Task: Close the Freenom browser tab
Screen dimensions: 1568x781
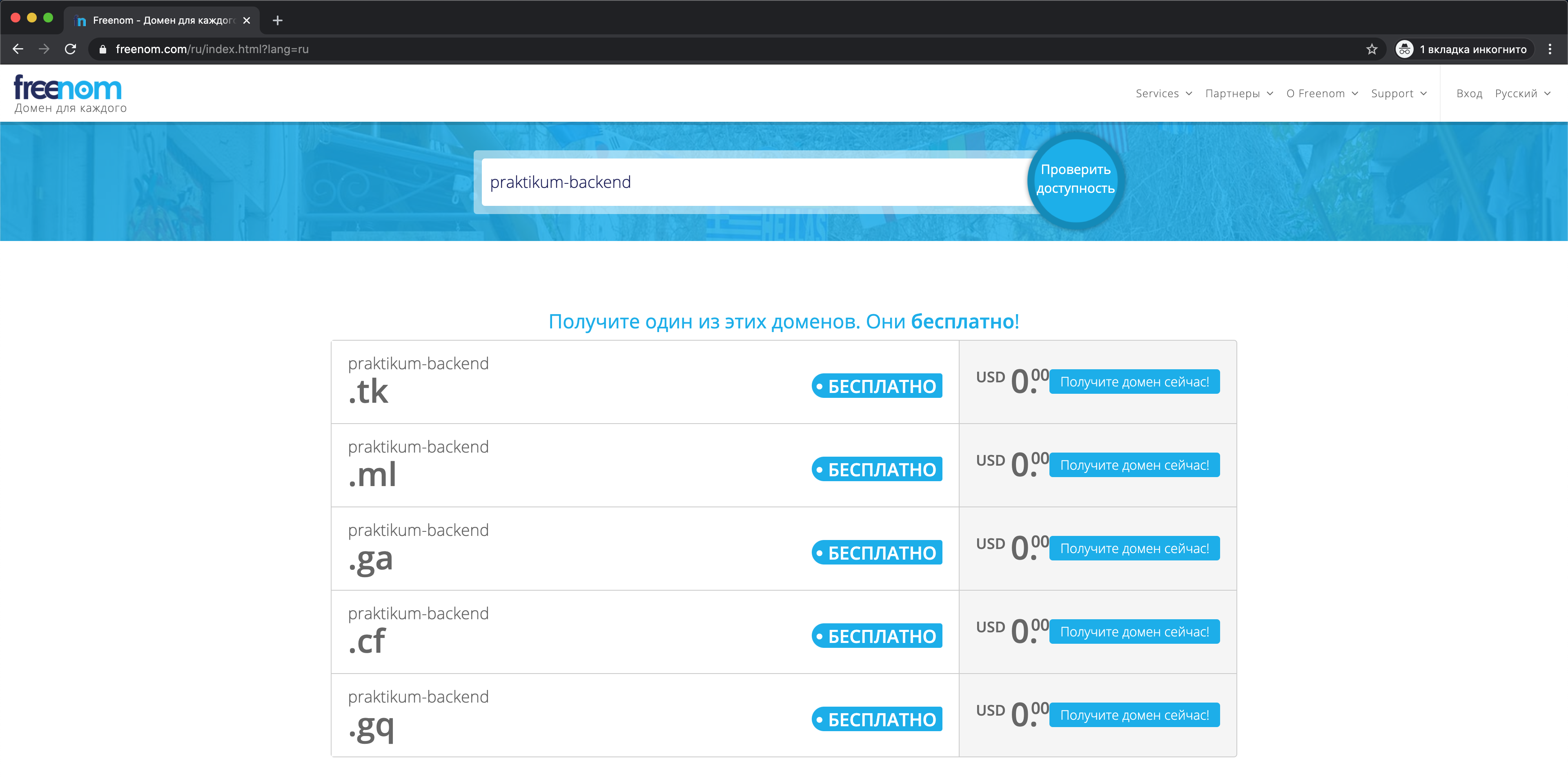Action: coord(247,21)
